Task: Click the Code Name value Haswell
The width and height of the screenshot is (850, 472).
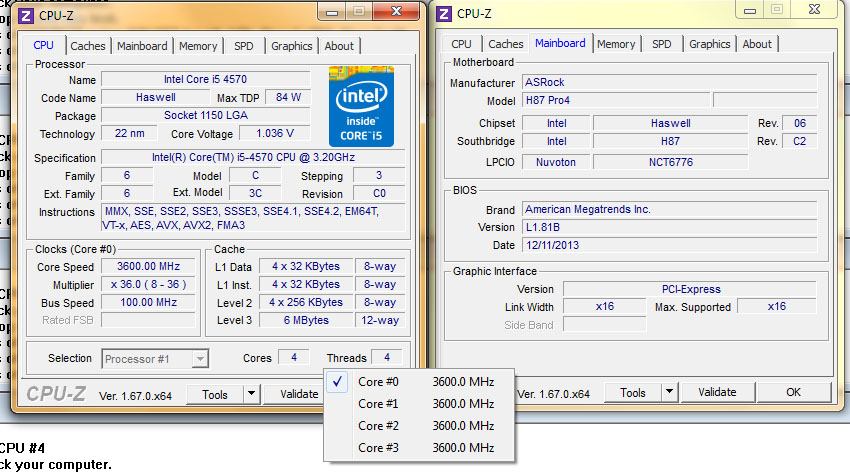Action: point(156,98)
